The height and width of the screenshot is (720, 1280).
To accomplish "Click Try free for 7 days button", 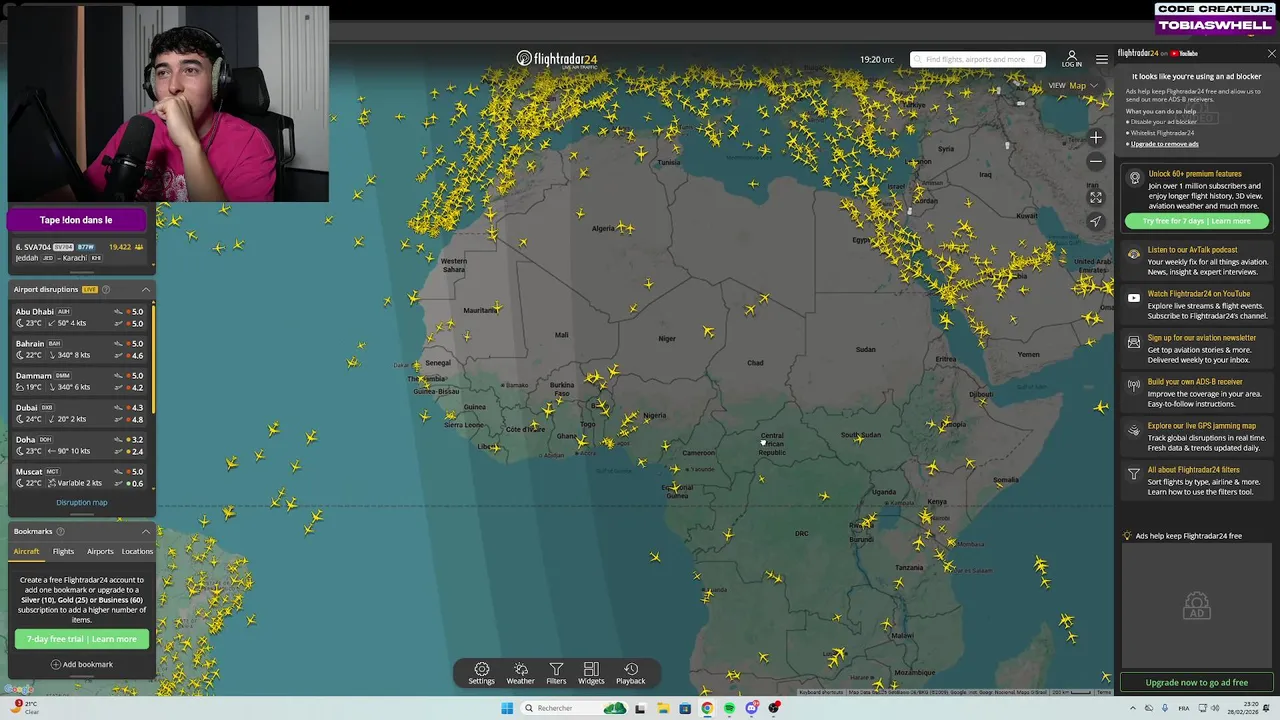I will coord(1196,221).
